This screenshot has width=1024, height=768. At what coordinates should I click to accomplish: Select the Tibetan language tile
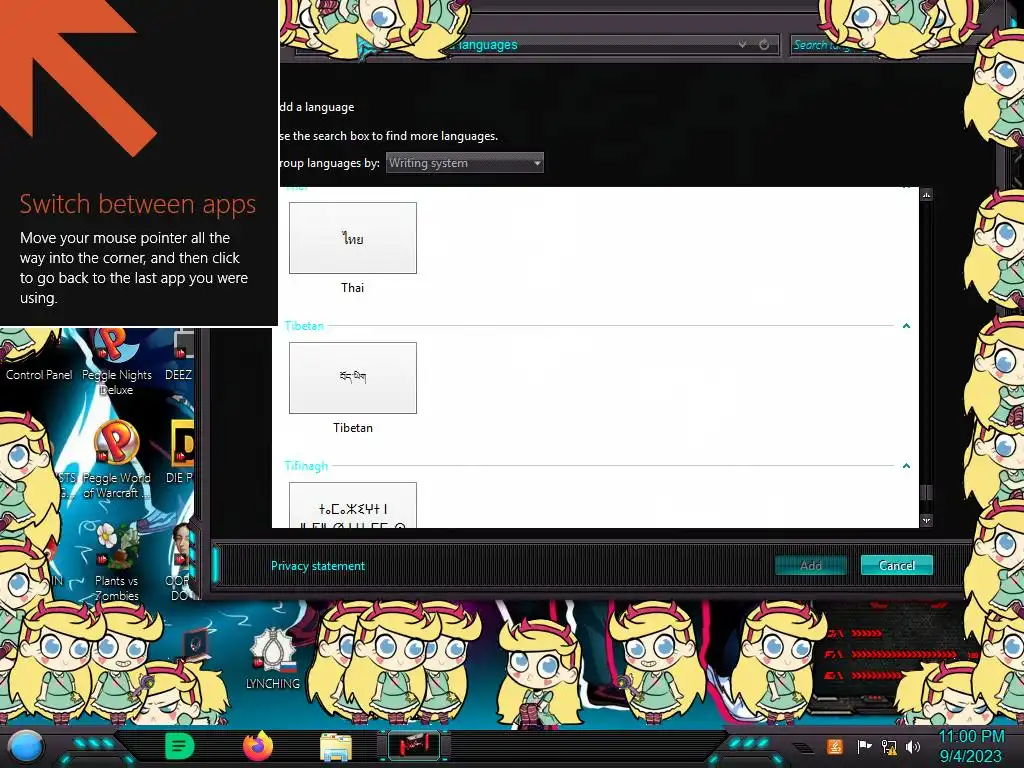tap(353, 377)
